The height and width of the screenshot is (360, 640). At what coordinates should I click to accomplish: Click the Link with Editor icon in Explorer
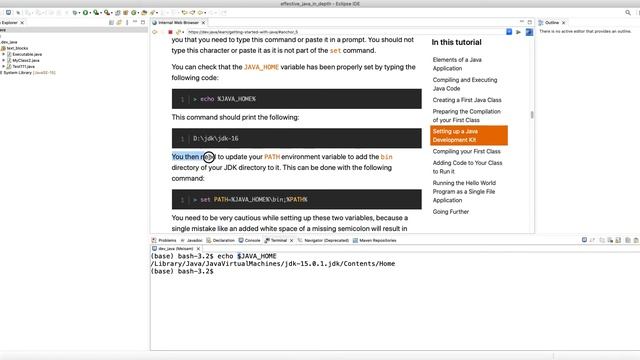tap(119, 22)
